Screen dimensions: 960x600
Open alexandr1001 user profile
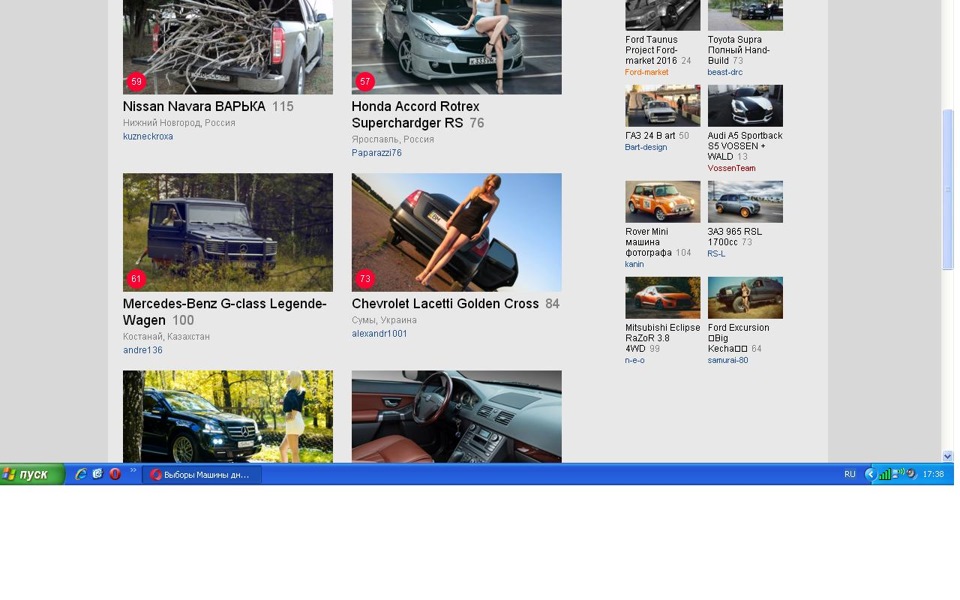pyautogui.click(x=380, y=334)
